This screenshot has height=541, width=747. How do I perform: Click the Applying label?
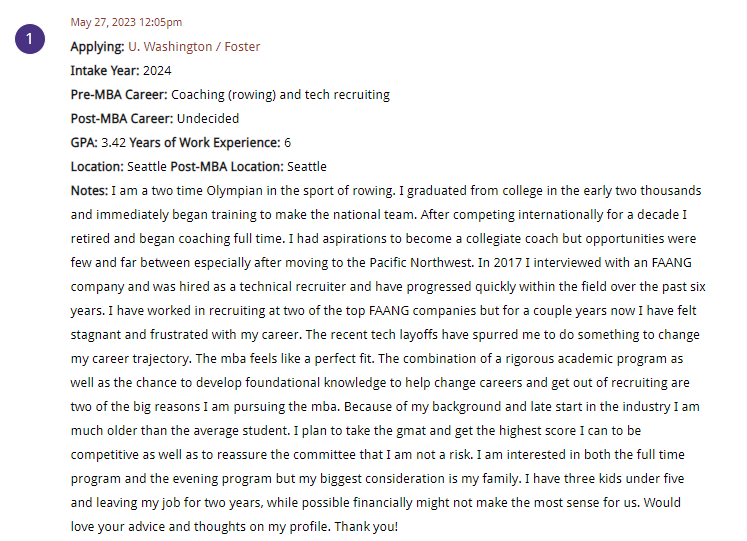tap(98, 47)
